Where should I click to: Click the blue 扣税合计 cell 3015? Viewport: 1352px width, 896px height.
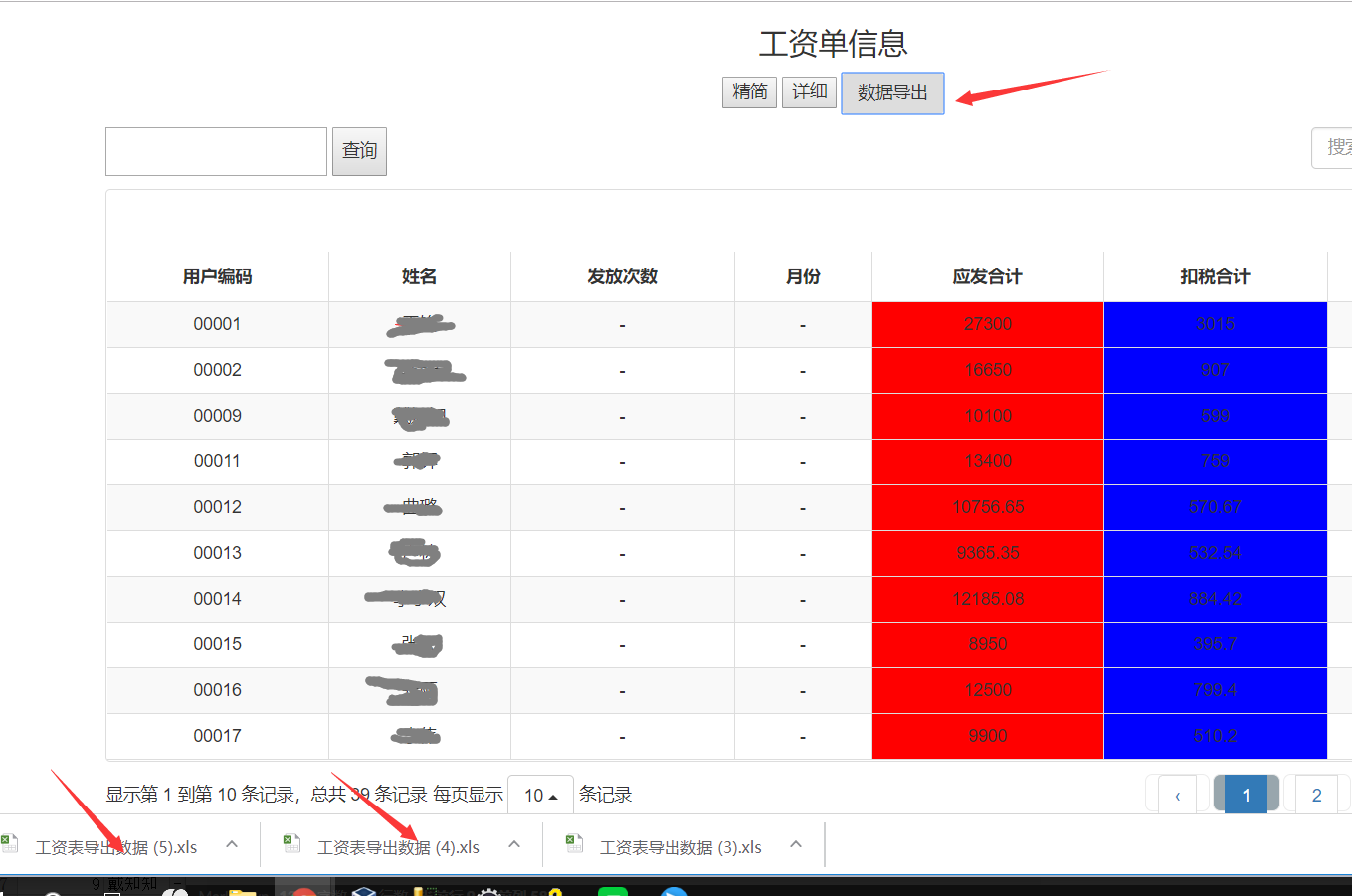(1216, 324)
